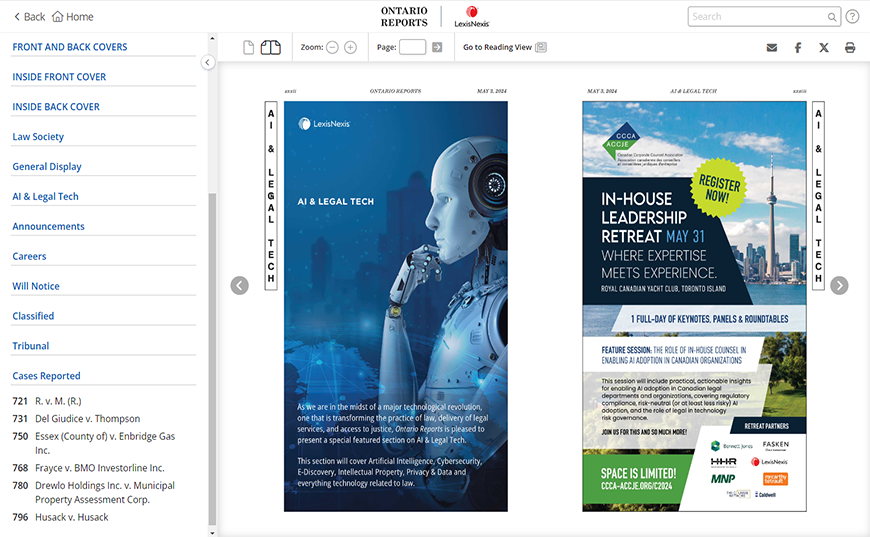Collapse the left sidebar panel
The width and height of the screenshot is (870, 537).
tap(208, 62)
